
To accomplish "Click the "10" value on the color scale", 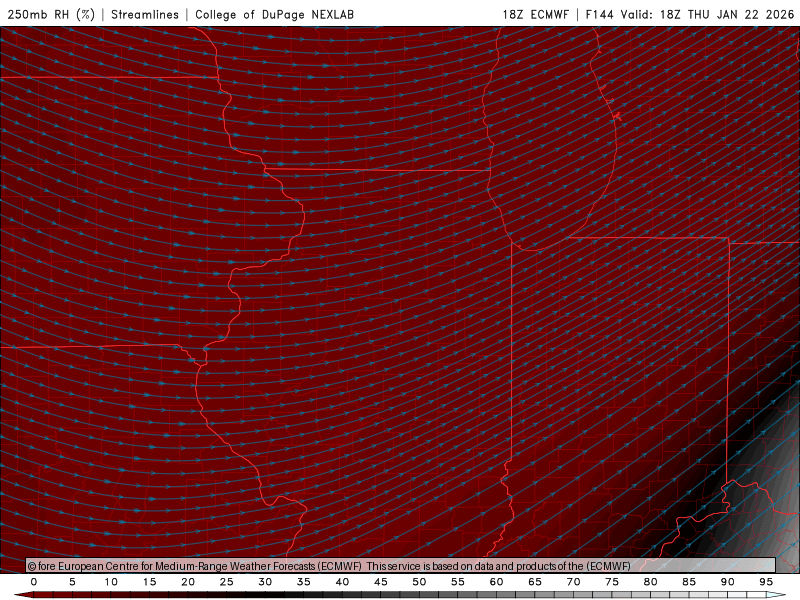I will click(111, 582).
